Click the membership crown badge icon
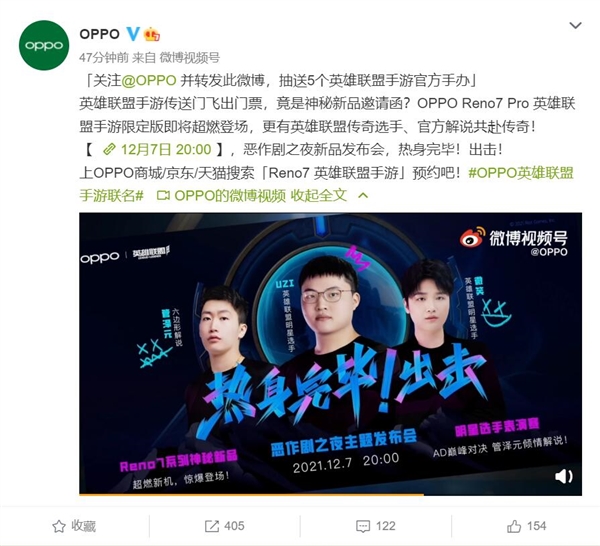 [152, 34]
